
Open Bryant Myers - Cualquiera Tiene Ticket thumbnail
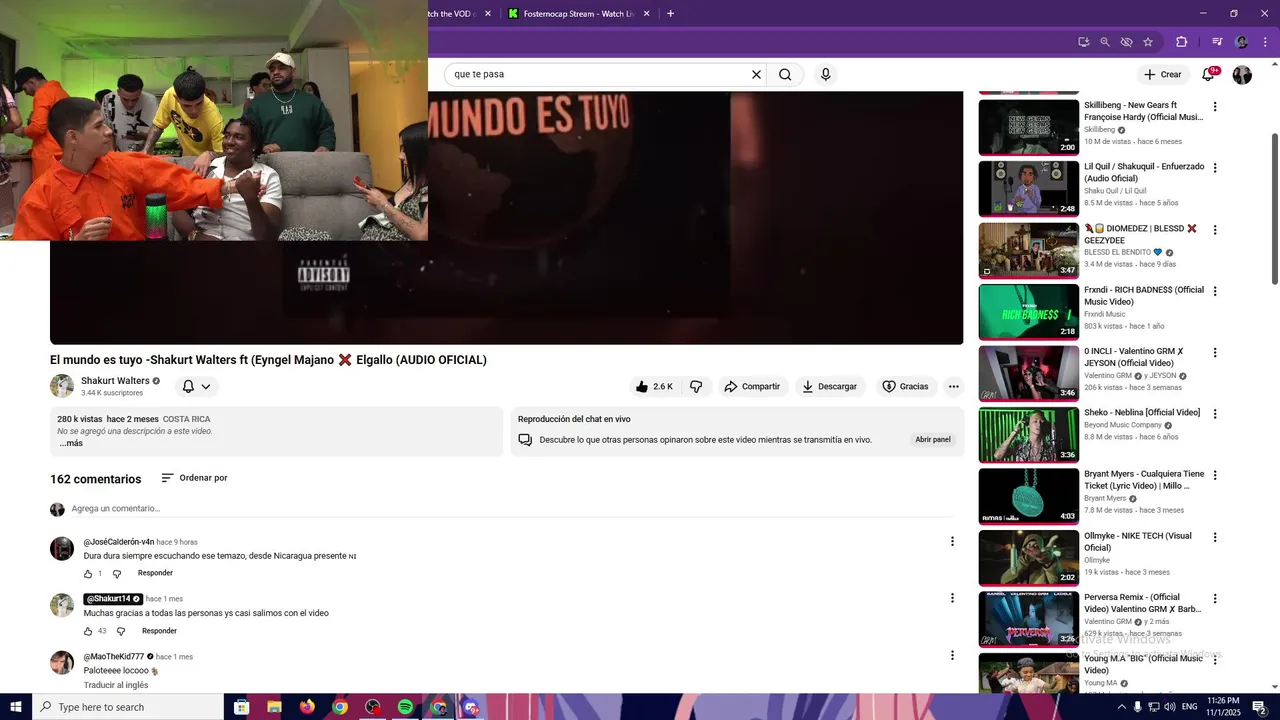(1028, 496)
